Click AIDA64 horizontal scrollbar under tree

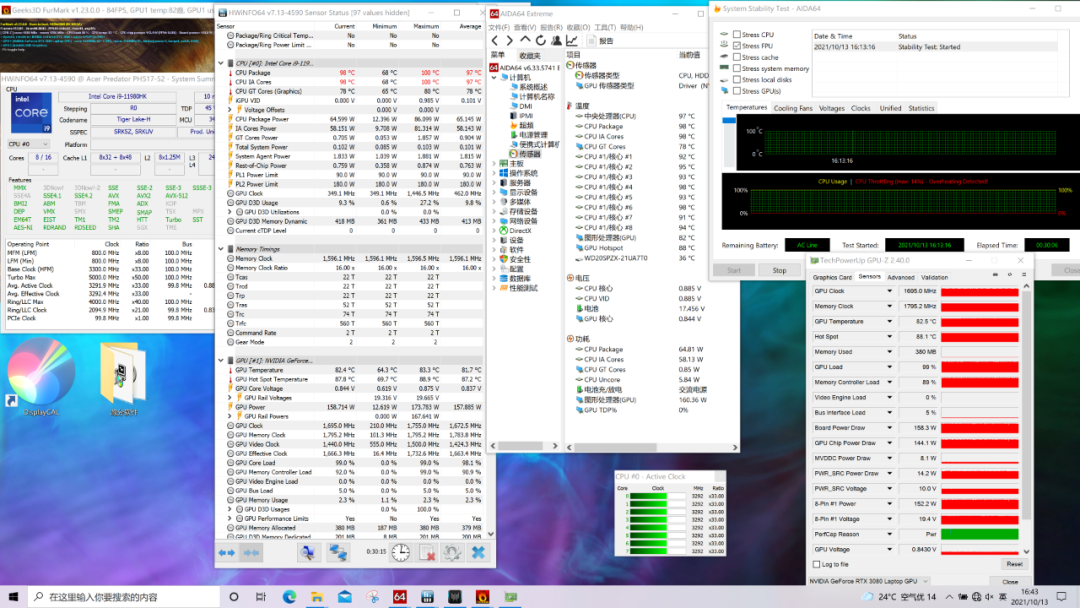[524, 446]
